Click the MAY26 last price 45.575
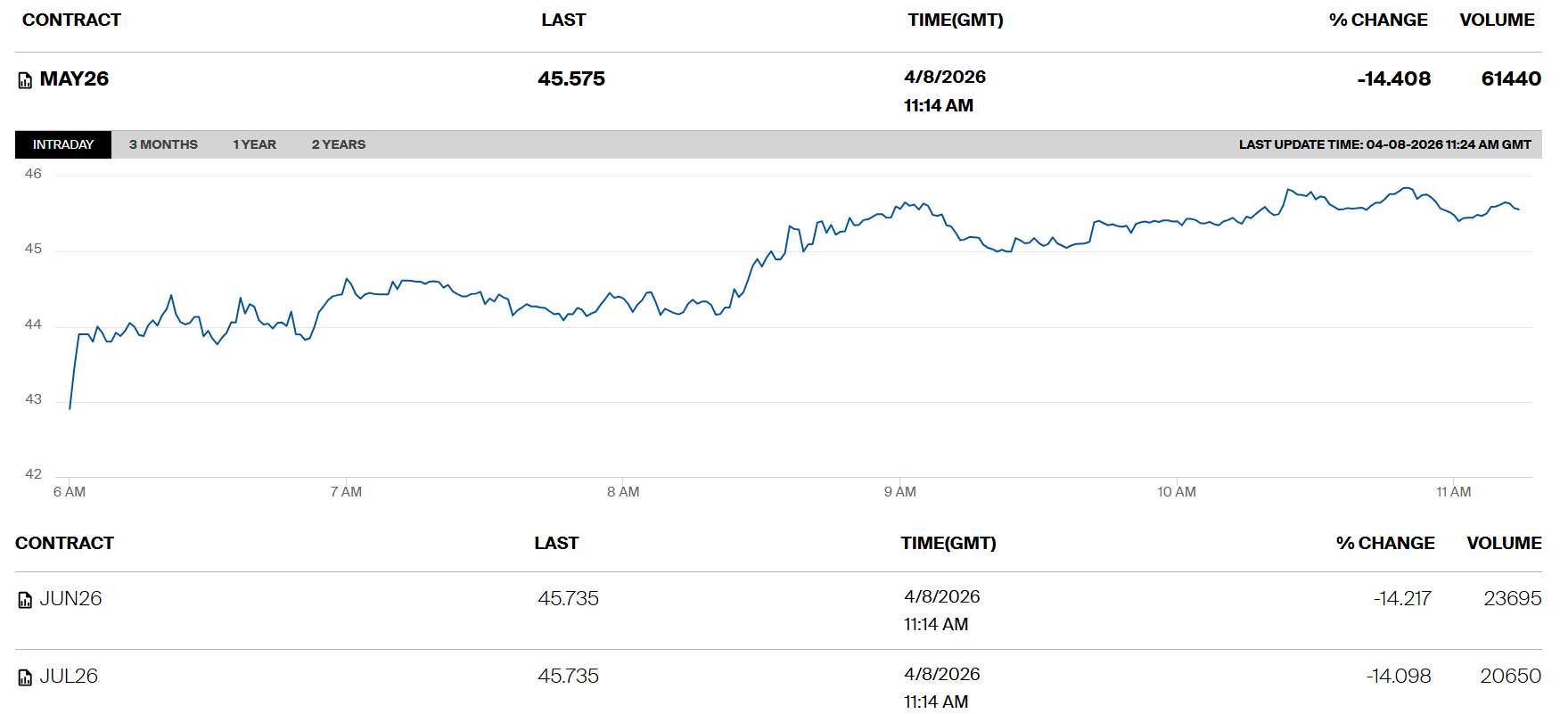 [x=571, y=79]
